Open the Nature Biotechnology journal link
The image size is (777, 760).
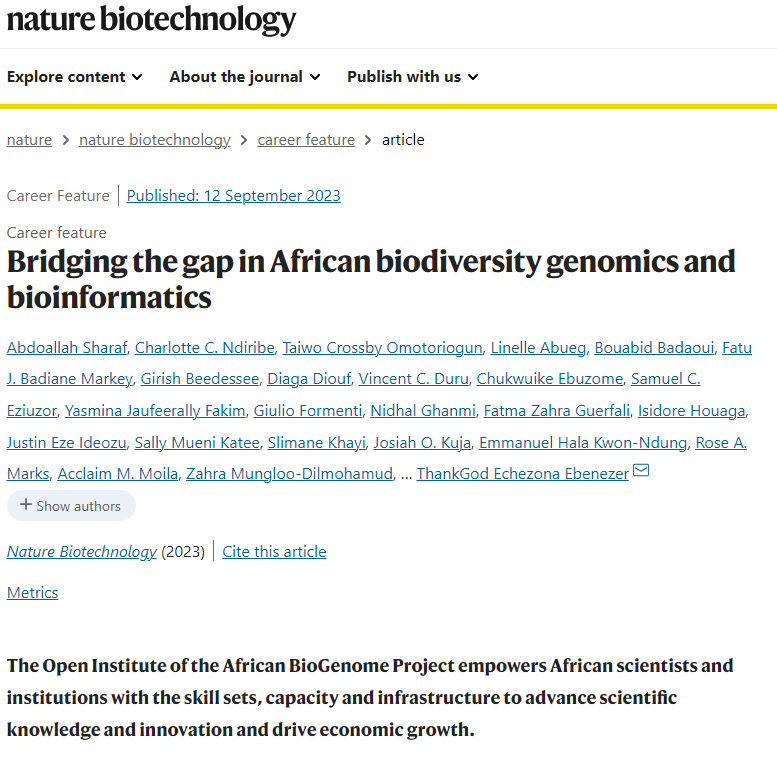[82, 552]
